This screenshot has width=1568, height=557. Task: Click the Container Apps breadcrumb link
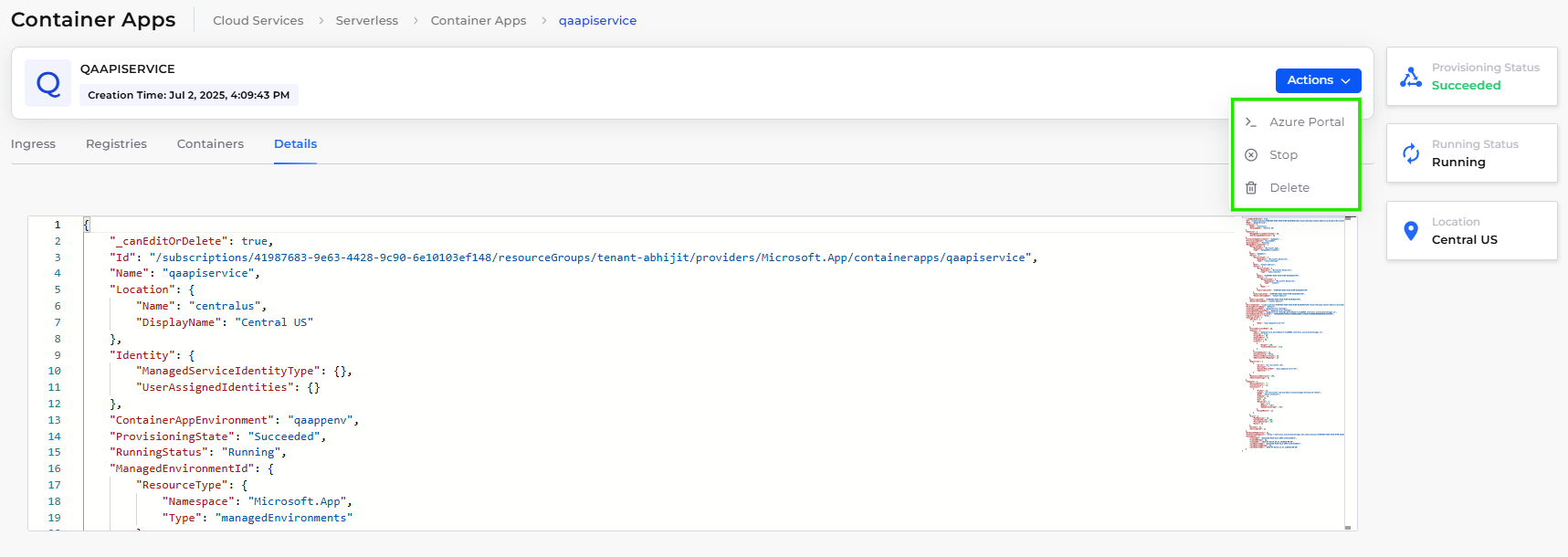(478, 21)
